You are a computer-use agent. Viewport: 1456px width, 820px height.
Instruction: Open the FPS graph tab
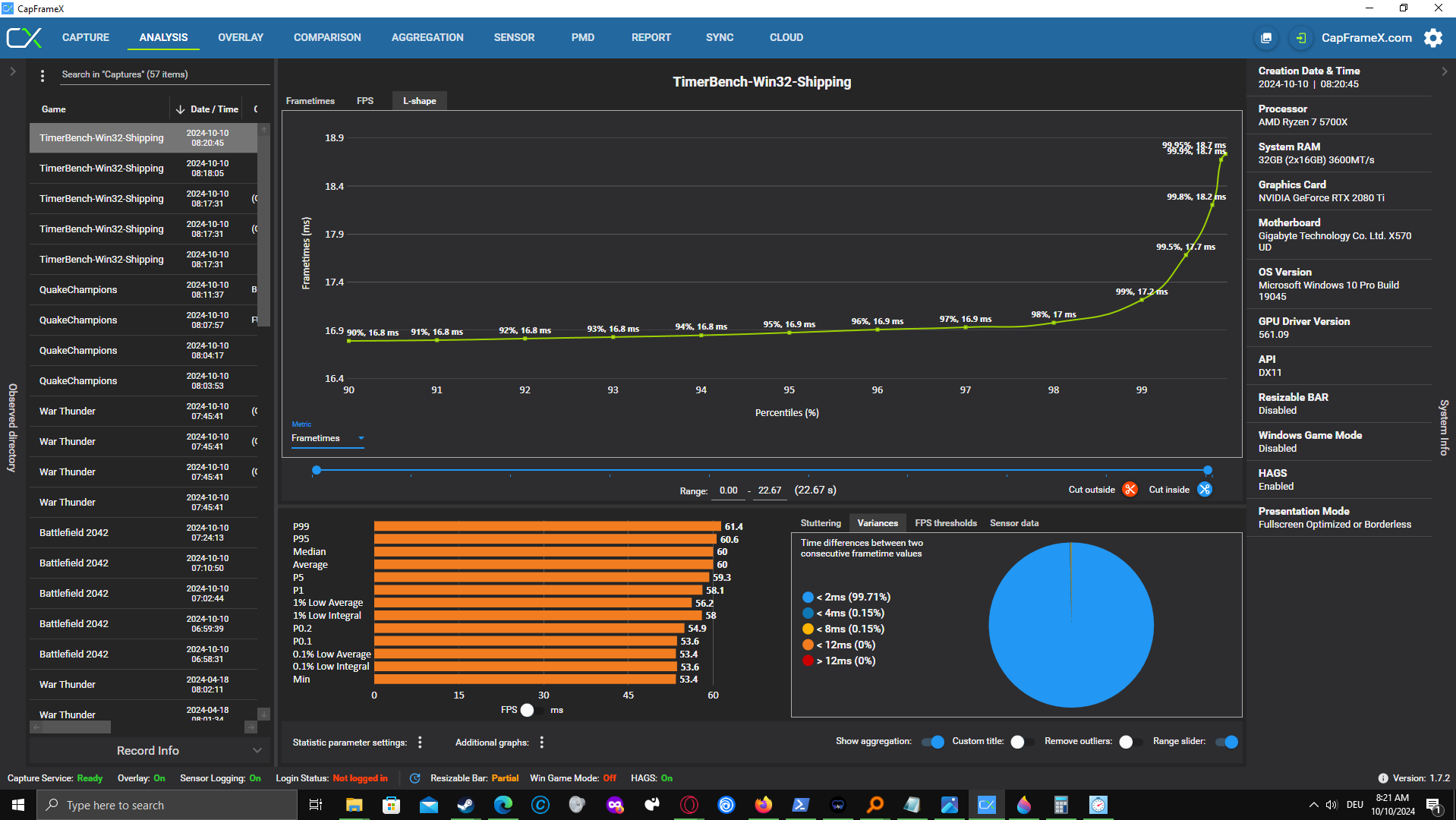point(365,101)
